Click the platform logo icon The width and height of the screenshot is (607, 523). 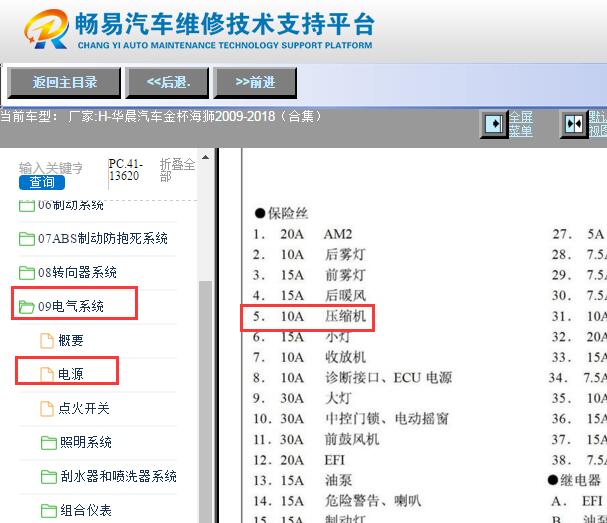[46, 29]
